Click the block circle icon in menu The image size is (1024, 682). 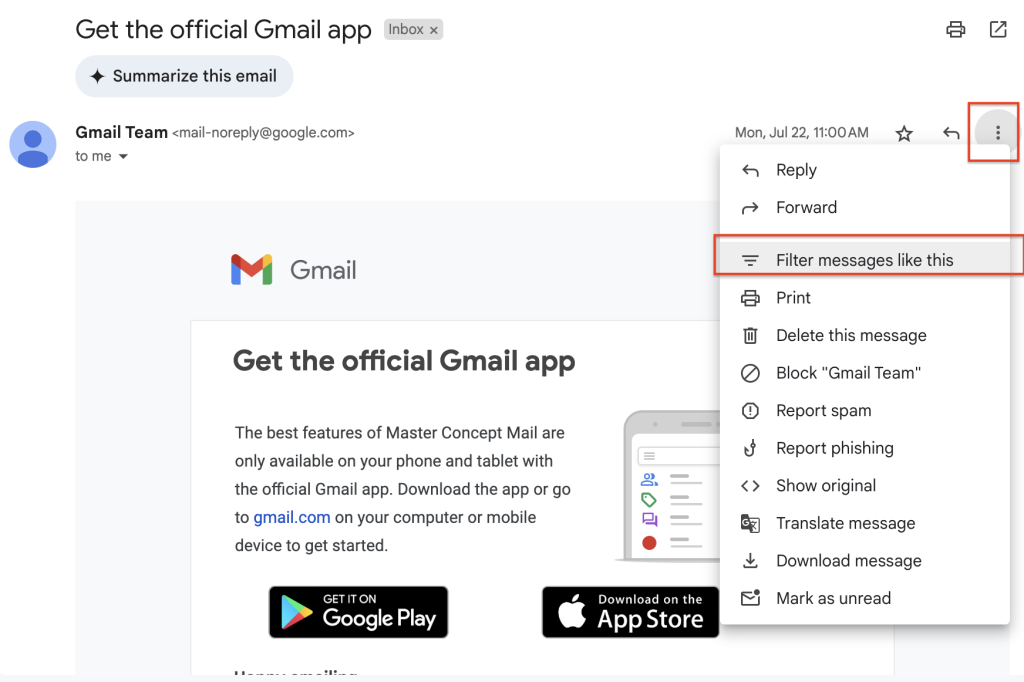tap(750, 373)
